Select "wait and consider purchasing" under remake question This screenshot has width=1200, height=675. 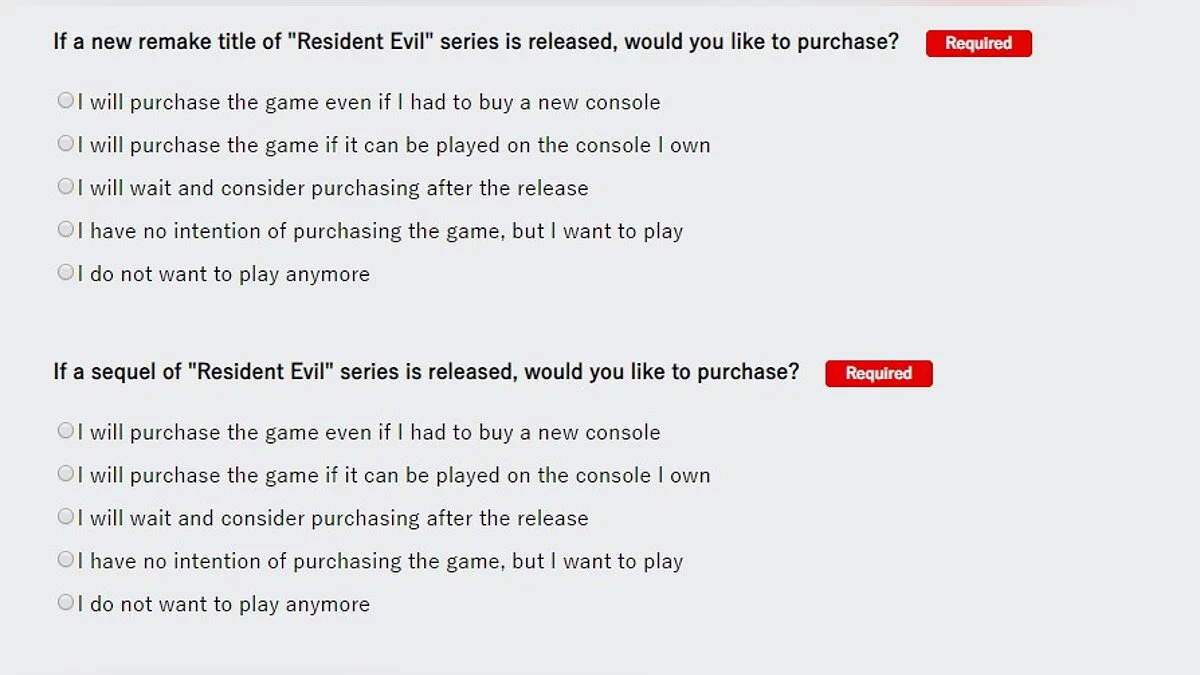pyautogui.click(x=65, y=187)
